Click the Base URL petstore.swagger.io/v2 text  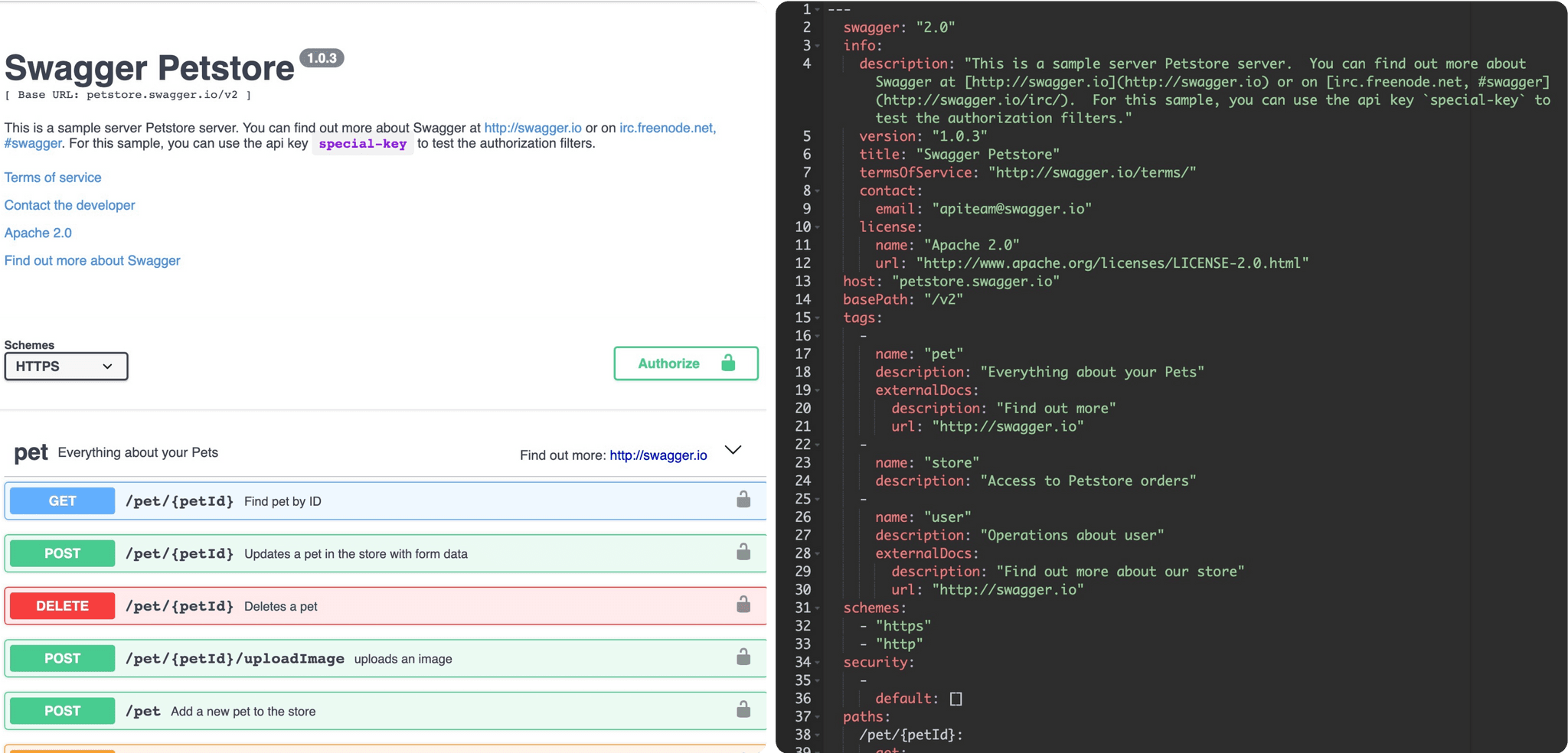click(128, 95)
